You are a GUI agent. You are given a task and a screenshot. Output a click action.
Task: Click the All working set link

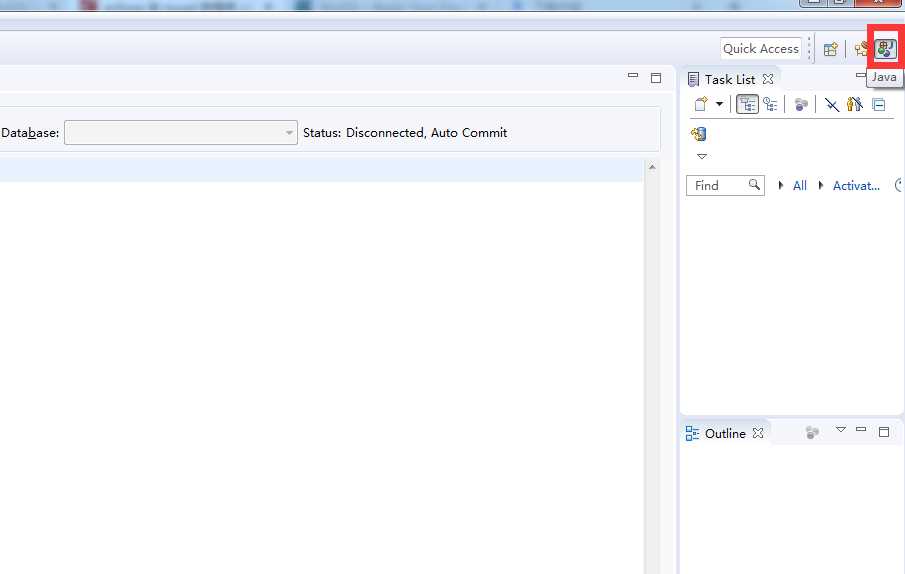[x=800, y=186]
